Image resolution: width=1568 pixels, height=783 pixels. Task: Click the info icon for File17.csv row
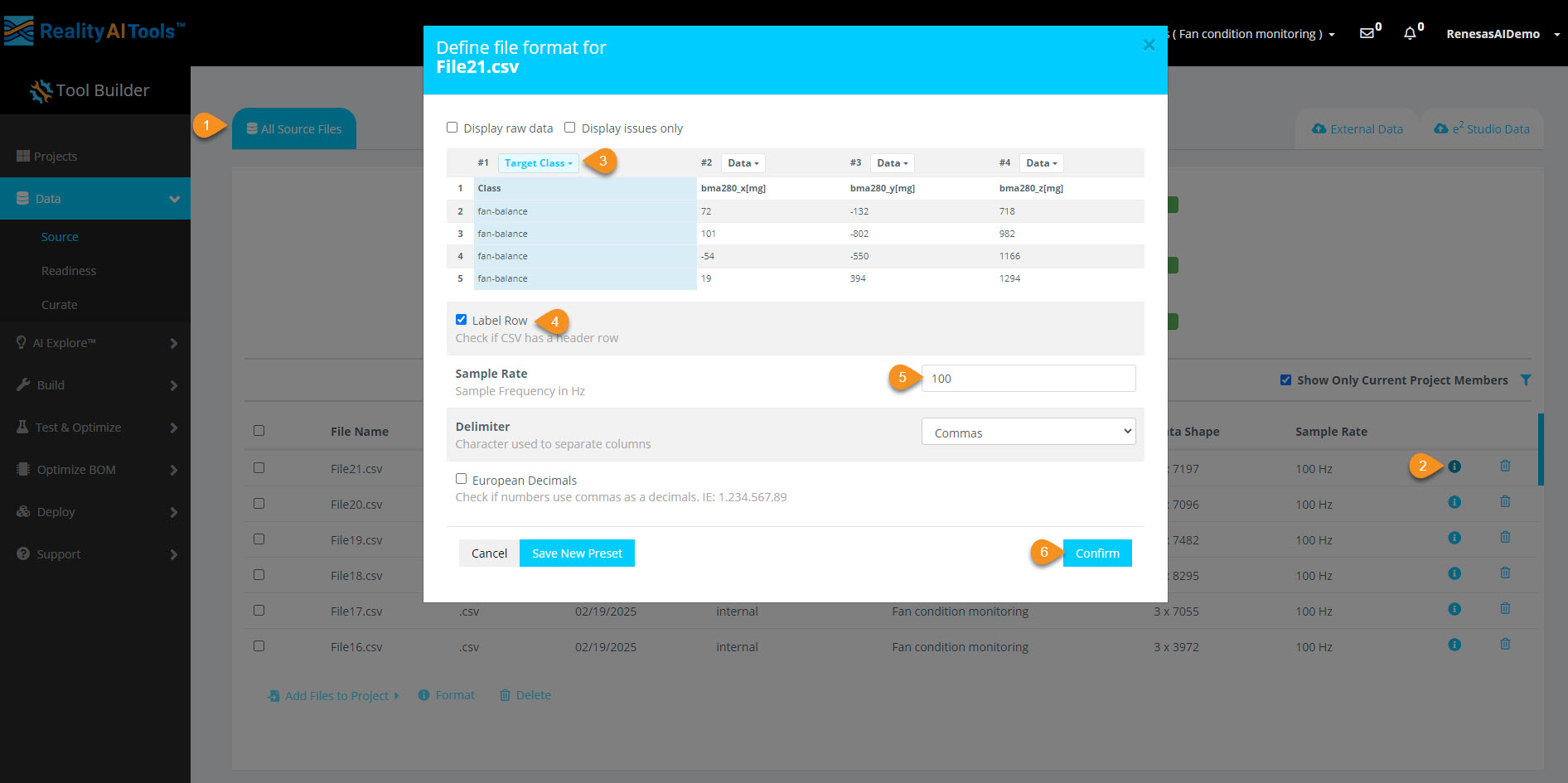1454,609
